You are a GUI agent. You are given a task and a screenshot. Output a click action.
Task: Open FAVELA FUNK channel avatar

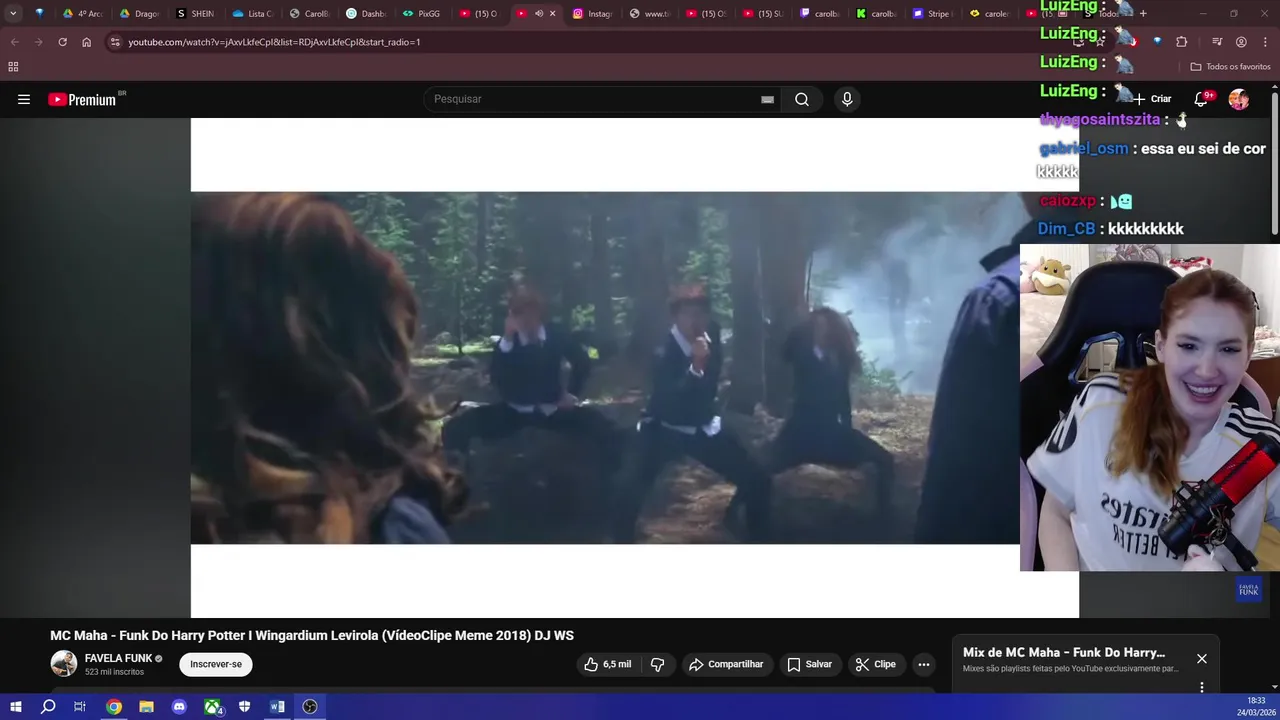click(x=64, y=664)
